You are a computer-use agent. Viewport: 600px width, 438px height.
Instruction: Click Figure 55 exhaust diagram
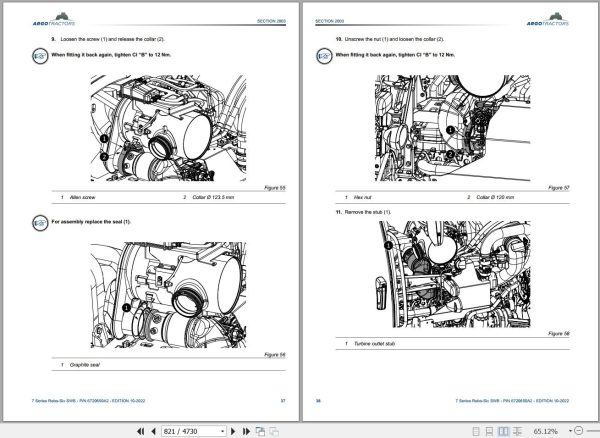[168, 128]
